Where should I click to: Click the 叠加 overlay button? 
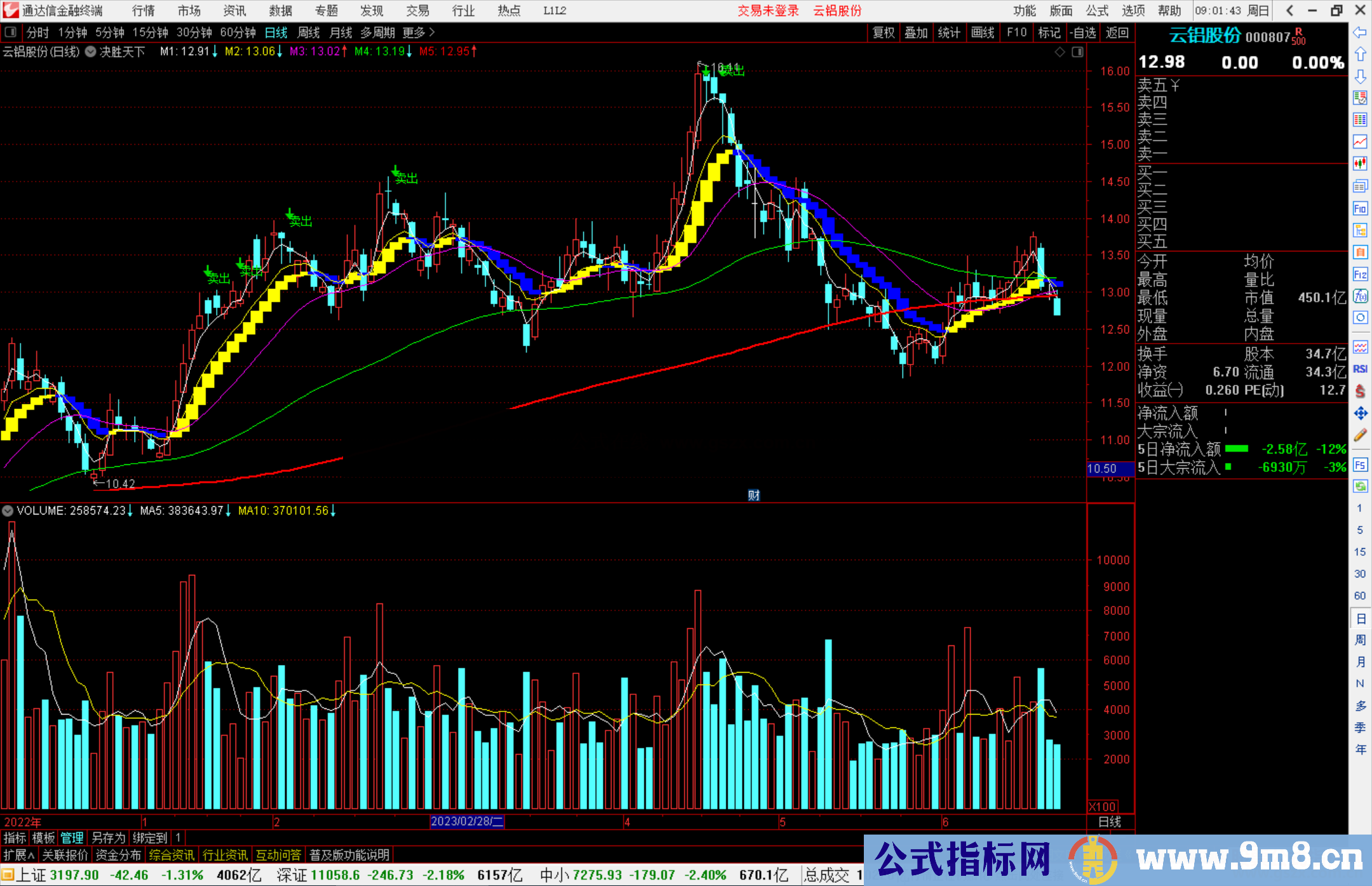(x=916, y=32)
